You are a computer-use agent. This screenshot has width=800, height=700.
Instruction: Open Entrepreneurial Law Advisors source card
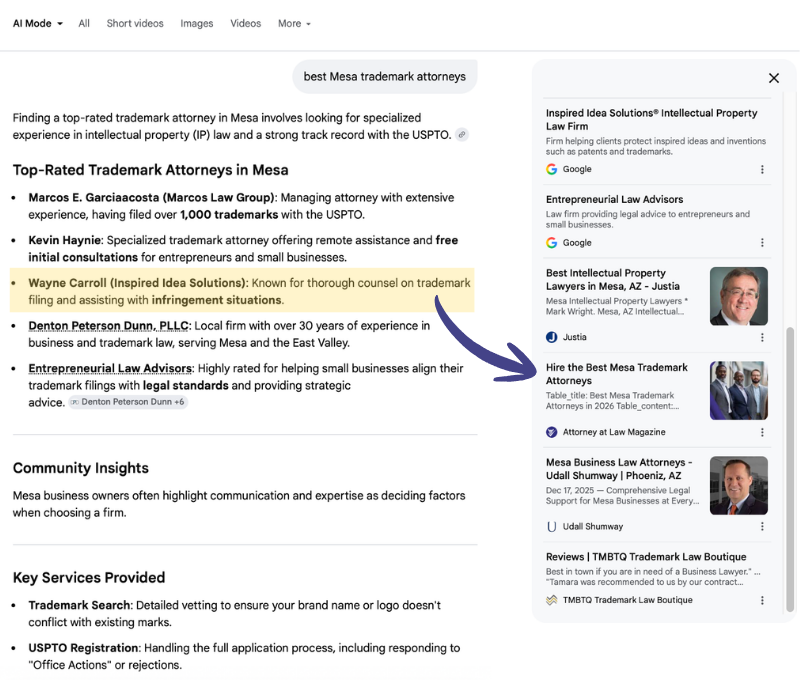614,199
